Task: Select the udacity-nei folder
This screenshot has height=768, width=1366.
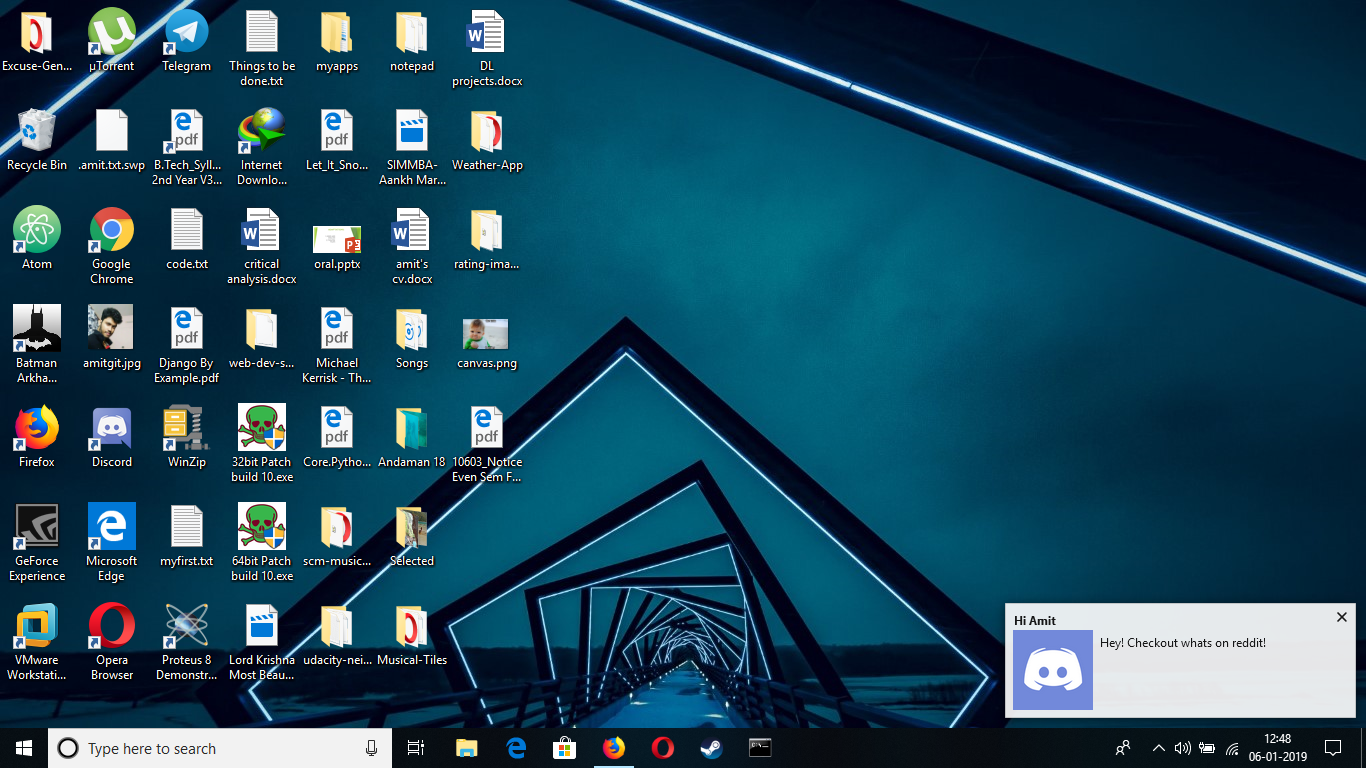Action: pos(337,635)
